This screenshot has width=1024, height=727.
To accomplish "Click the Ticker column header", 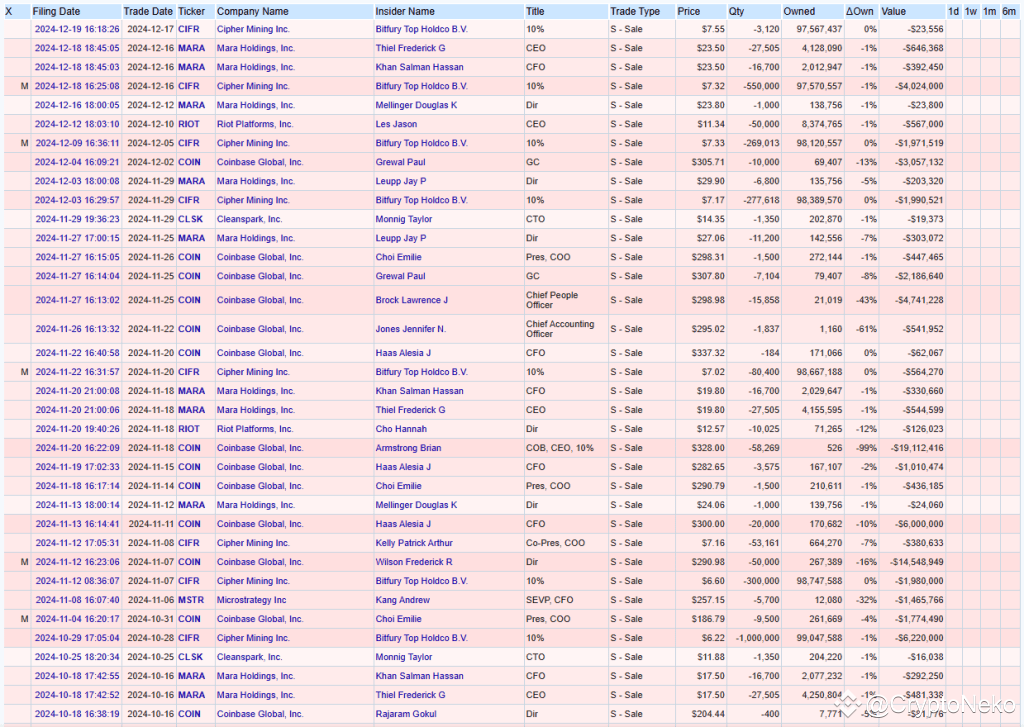I will 191,11.
